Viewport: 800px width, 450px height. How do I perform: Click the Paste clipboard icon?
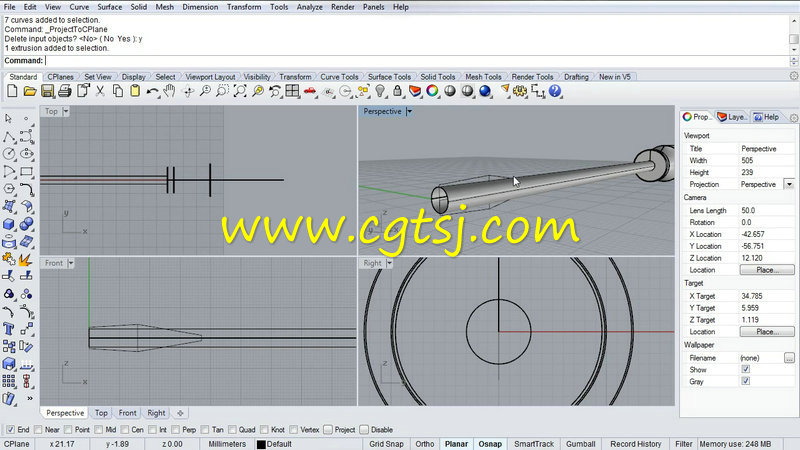coord(135,91)
